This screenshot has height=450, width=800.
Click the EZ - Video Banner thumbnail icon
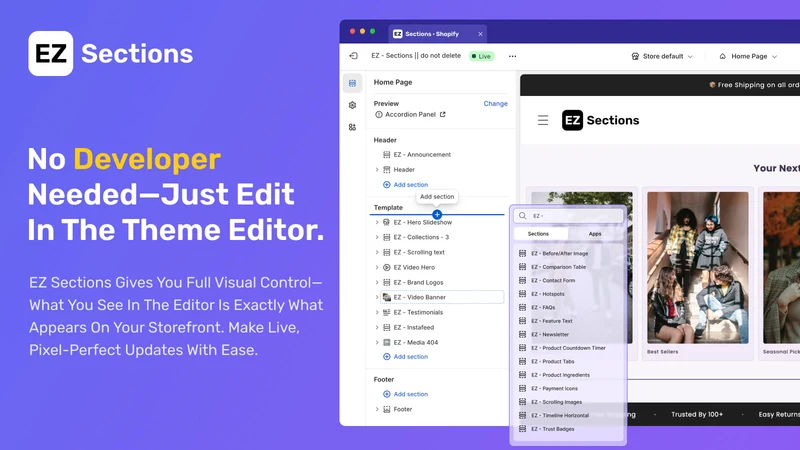click(x=387, y=297)
